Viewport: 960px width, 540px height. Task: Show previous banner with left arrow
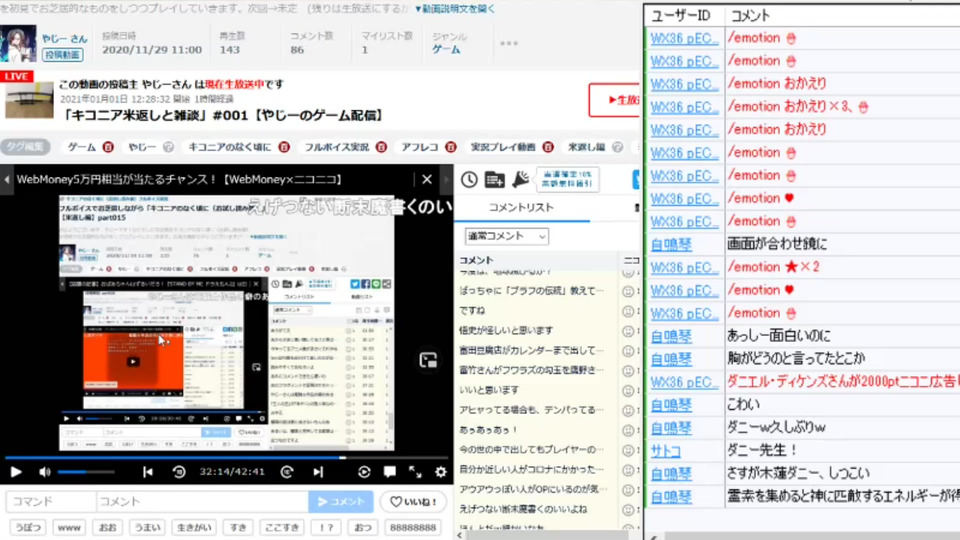[7, 179]
